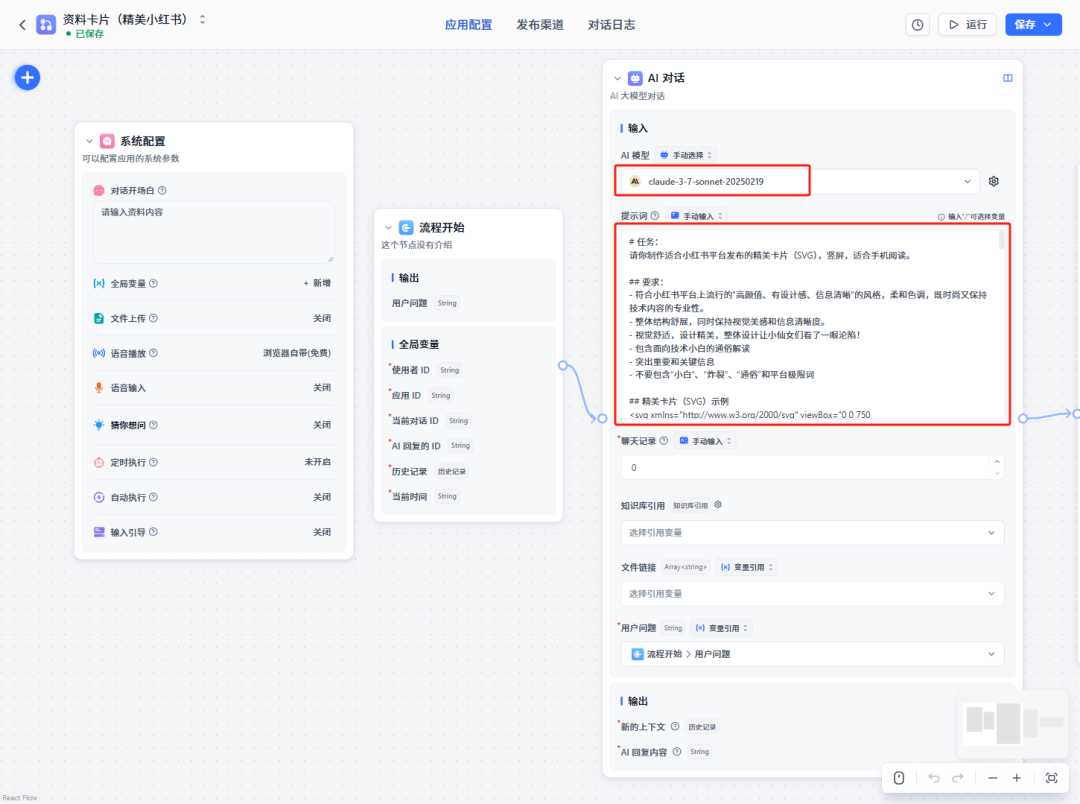Viewport: 1080px width, 804px height.
Task: Show help for 对话开场白
Action: coord(162,191)
